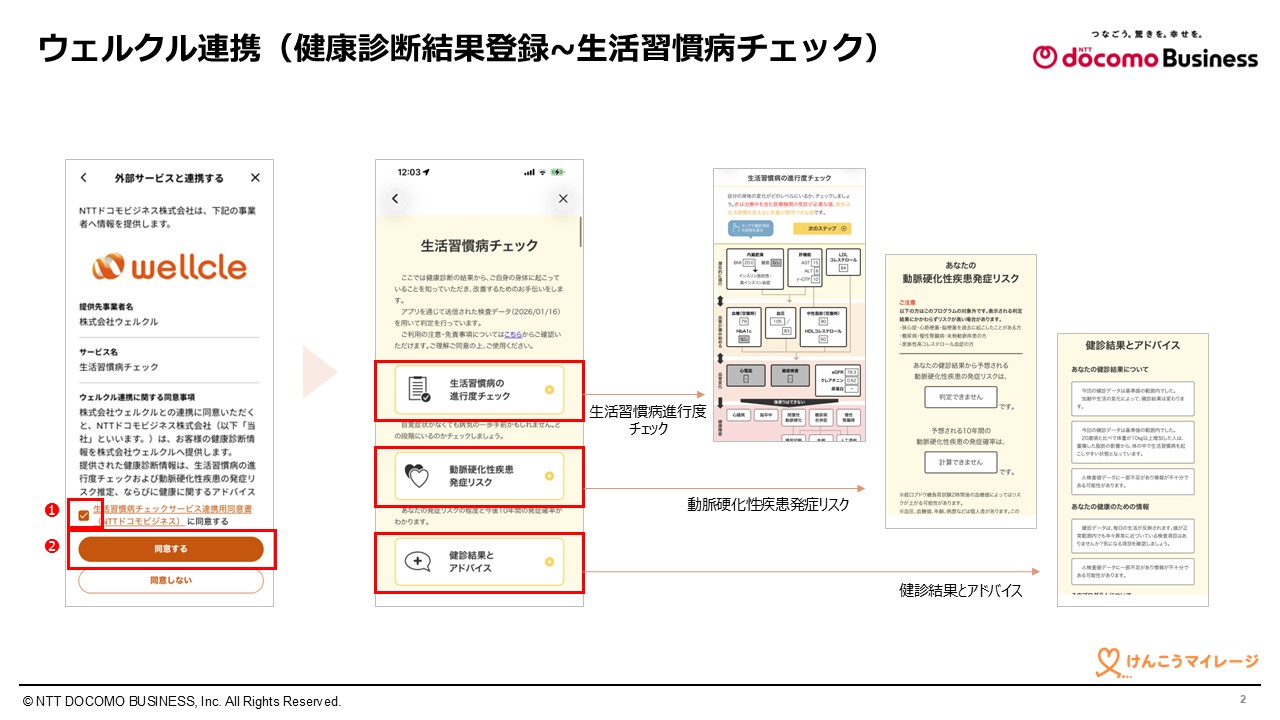Click the 生活習慣病の進行度チェック screen title
Image resolution: width=1280 pixels, height=720 pixels.
(790, 178)
